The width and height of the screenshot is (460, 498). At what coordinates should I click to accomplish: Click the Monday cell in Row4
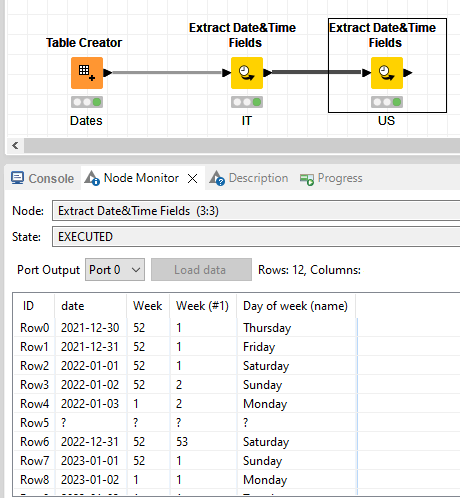(265, 404)
